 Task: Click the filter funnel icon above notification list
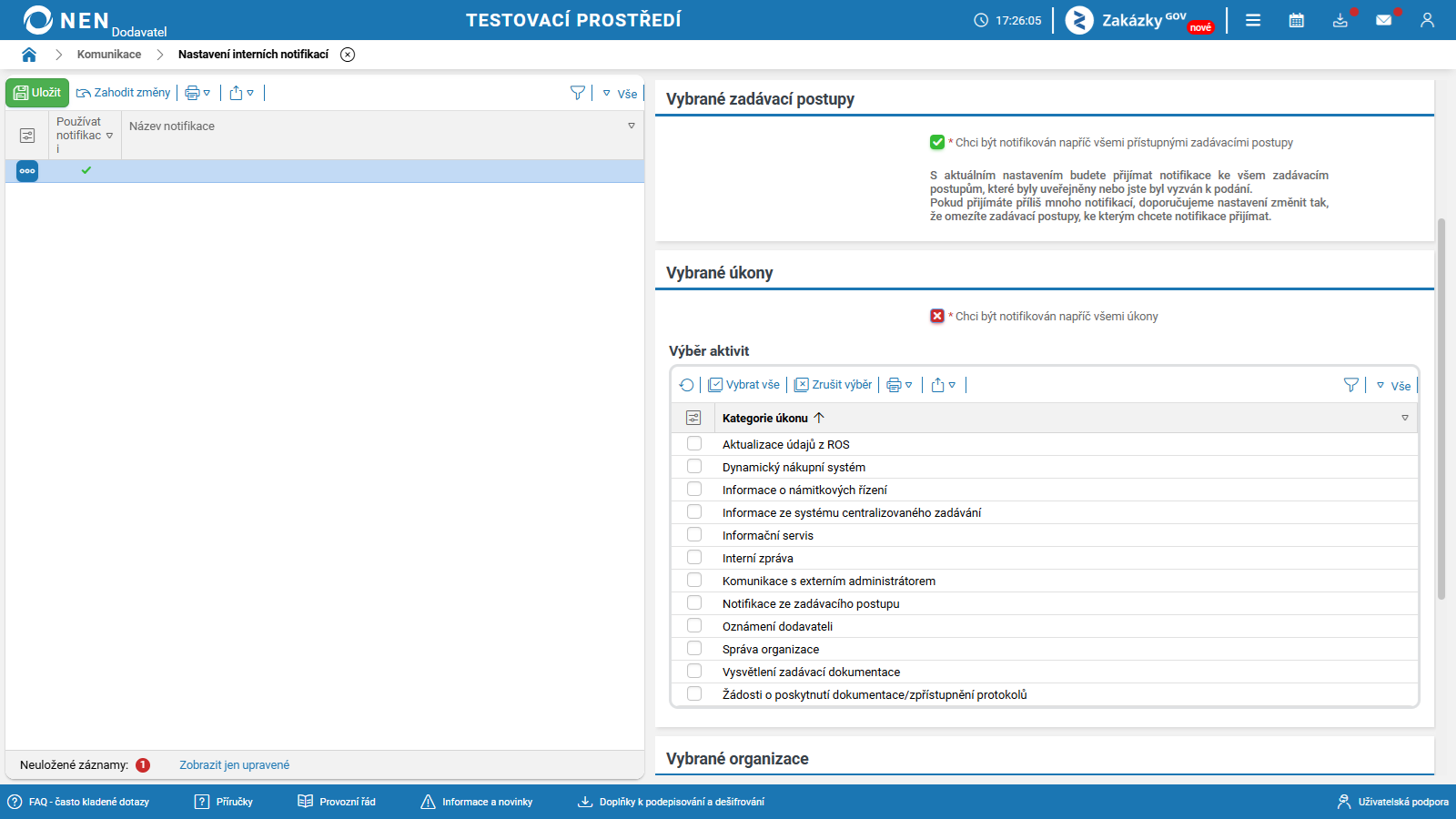[x=578, y=93]
